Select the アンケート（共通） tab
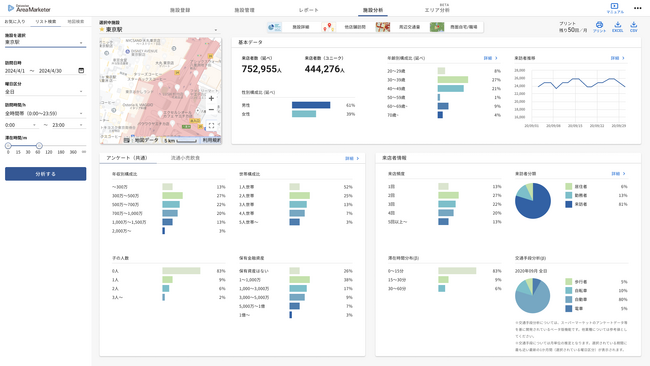The height and width of the screenshot is (366, 650). coord(128,158)
